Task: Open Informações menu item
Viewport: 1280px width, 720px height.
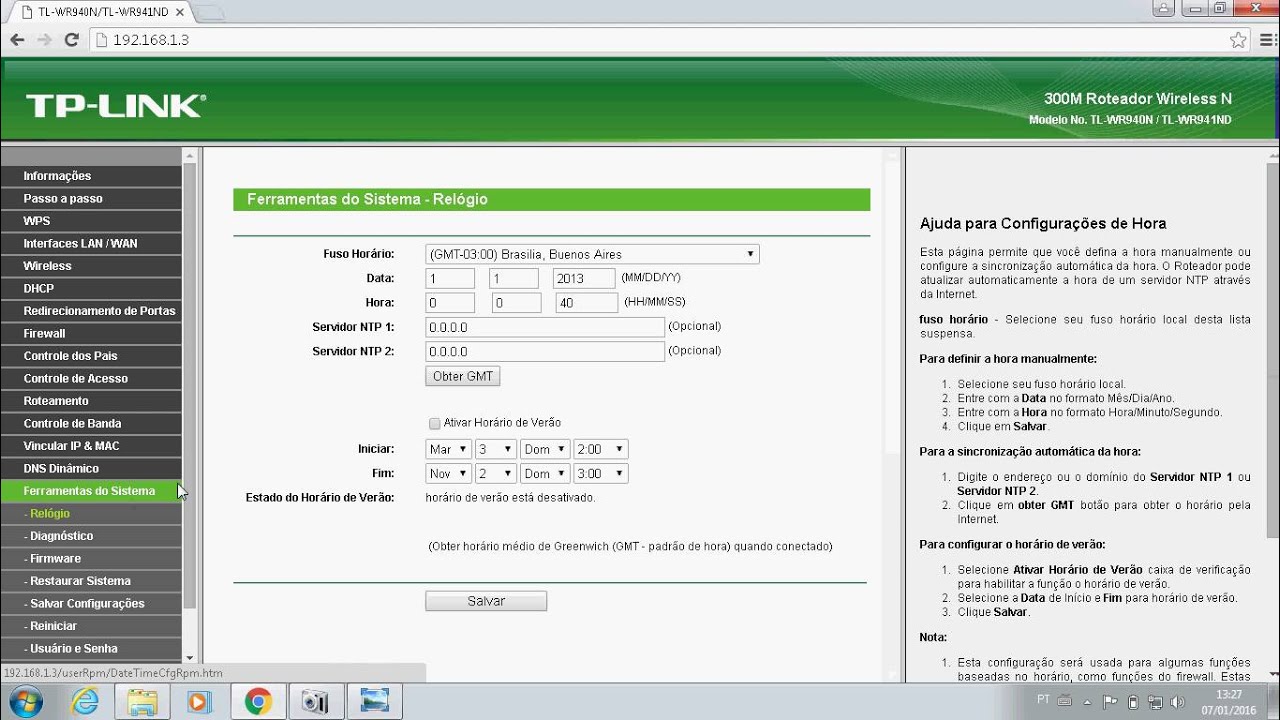Action: point(91,176)
